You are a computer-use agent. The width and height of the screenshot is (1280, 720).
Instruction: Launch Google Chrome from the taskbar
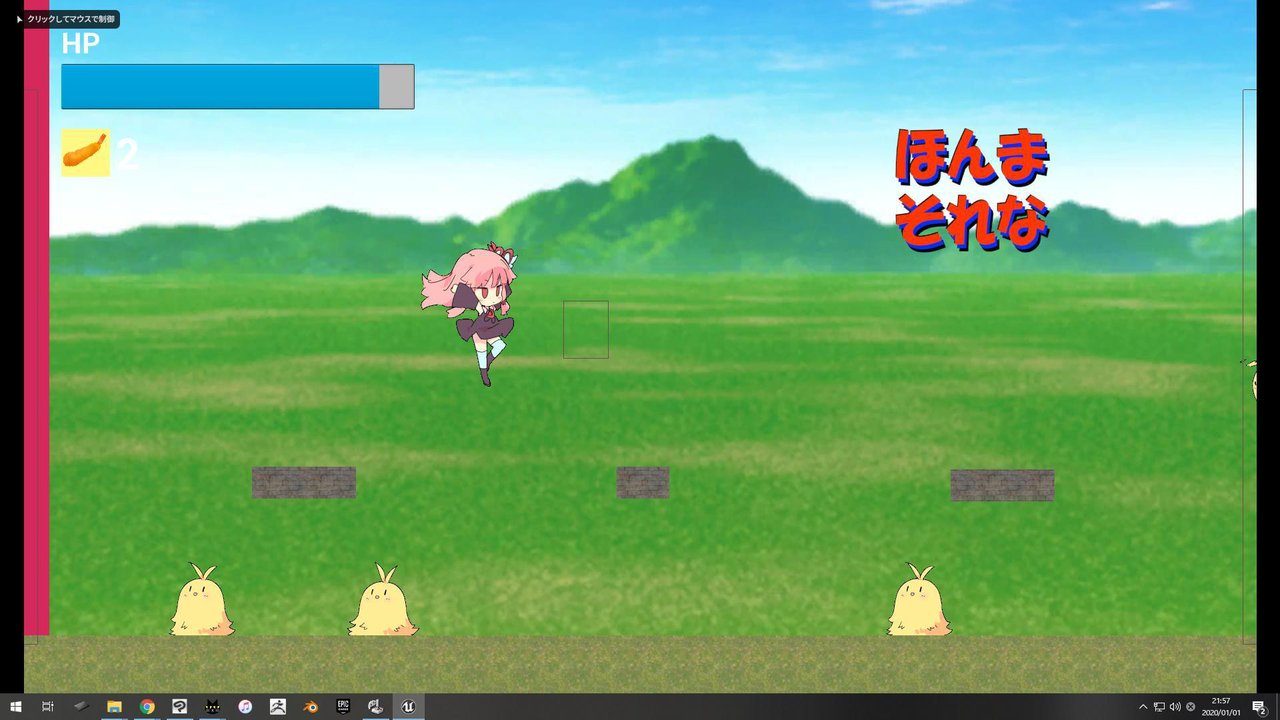coord(147,707)
